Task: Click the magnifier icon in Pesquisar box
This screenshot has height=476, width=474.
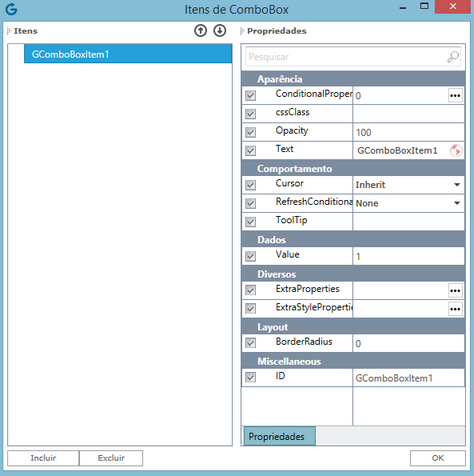Action: (x=453, y=57)
